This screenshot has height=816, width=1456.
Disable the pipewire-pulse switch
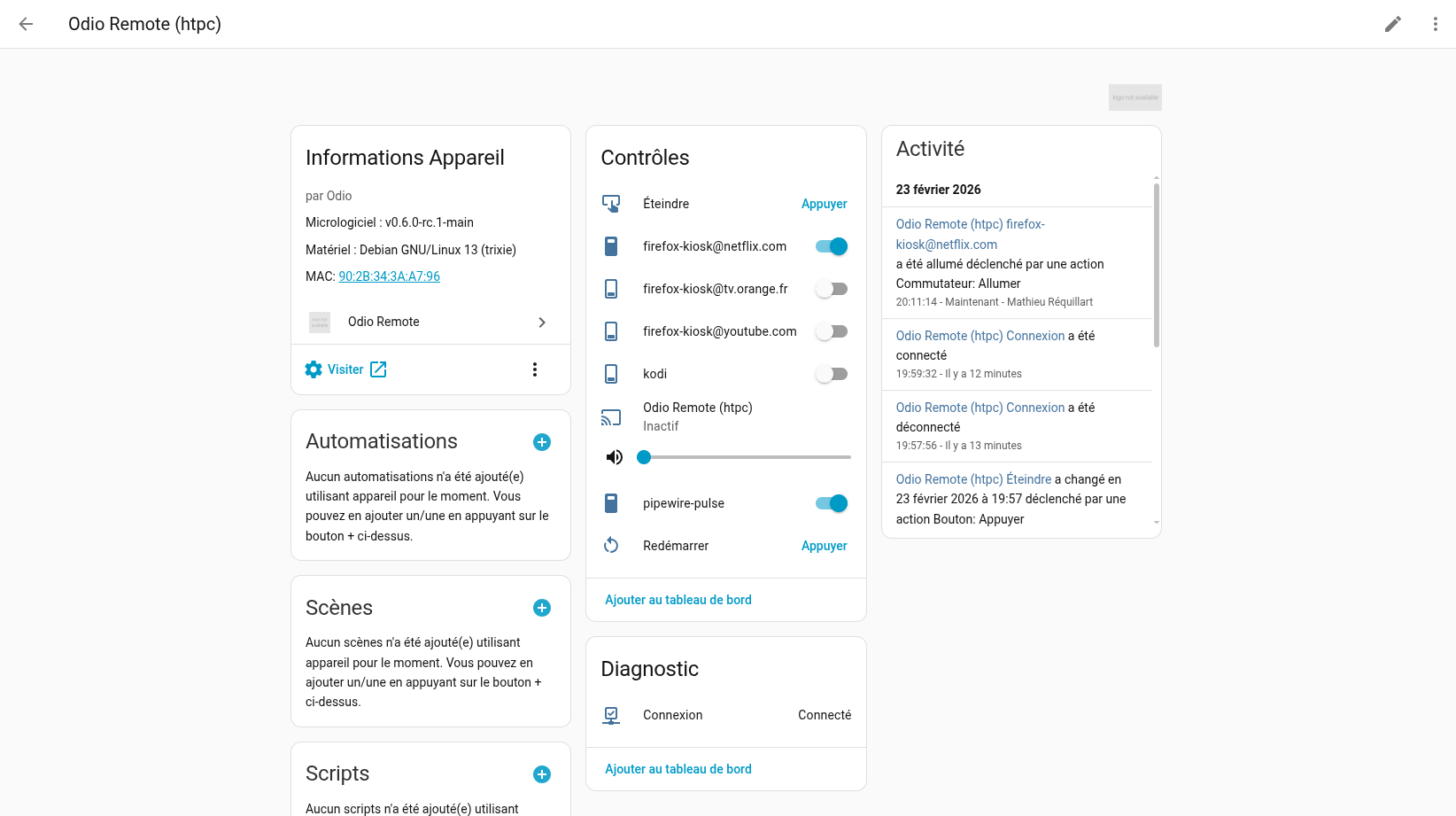832,503
